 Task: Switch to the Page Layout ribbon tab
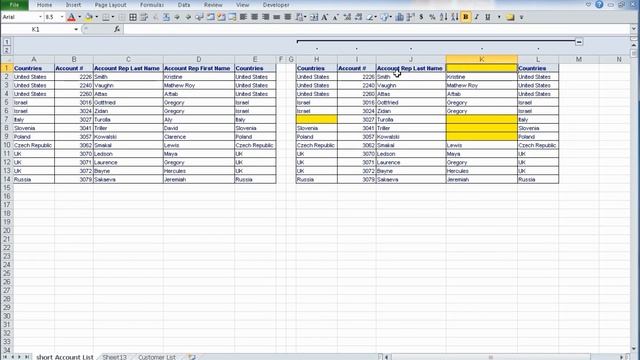tap(111, 5)
